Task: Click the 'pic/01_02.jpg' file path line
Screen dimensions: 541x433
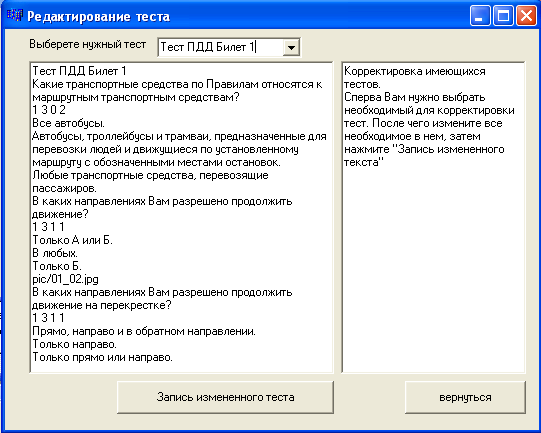Action: 66,279
